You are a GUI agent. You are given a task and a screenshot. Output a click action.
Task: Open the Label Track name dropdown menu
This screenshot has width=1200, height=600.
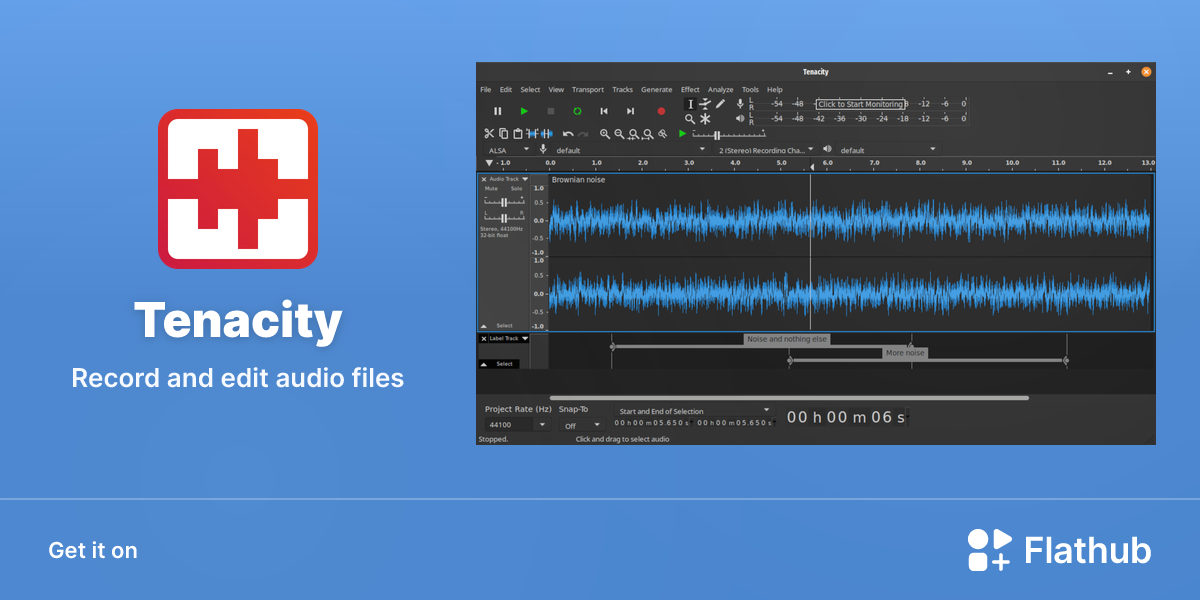point(509,338)
